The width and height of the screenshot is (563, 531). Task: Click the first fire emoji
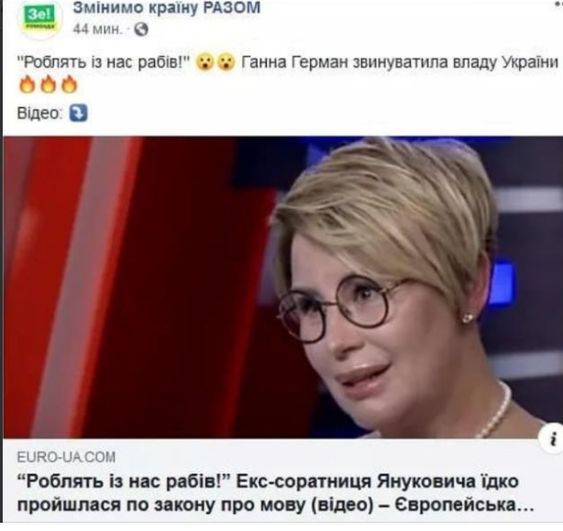(x=27, y=85)
